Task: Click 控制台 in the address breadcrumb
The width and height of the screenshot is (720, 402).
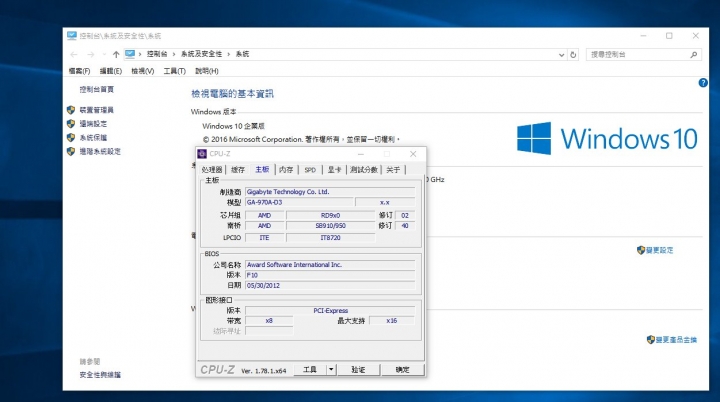Action: point(157,54)
